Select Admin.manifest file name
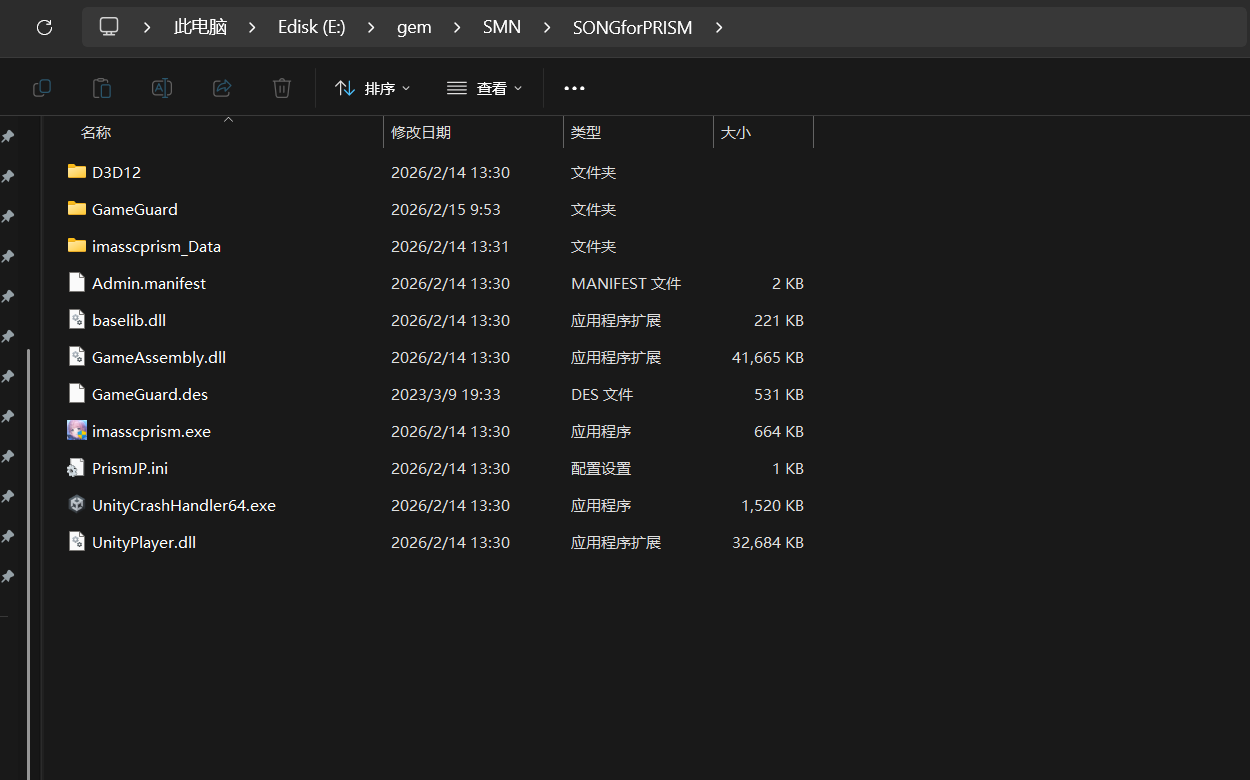The width and height of the screenshot is (1250, 780). click(x=149, y=283)
